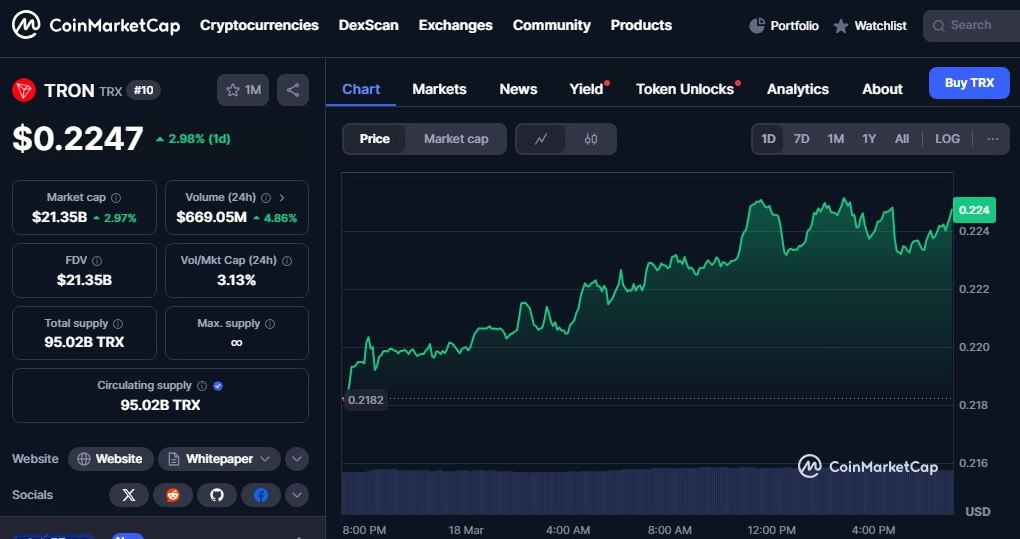Expand more website links chevron

(297, 459)
